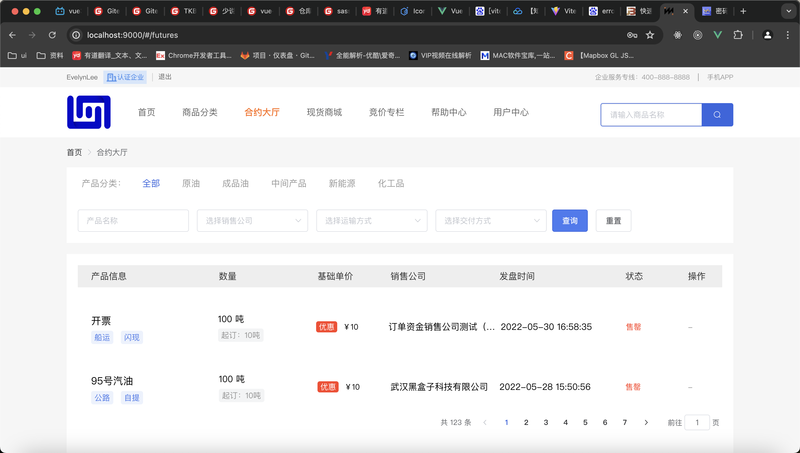
Task: Bookmark this page using star icon
Action: click(651, 34)
